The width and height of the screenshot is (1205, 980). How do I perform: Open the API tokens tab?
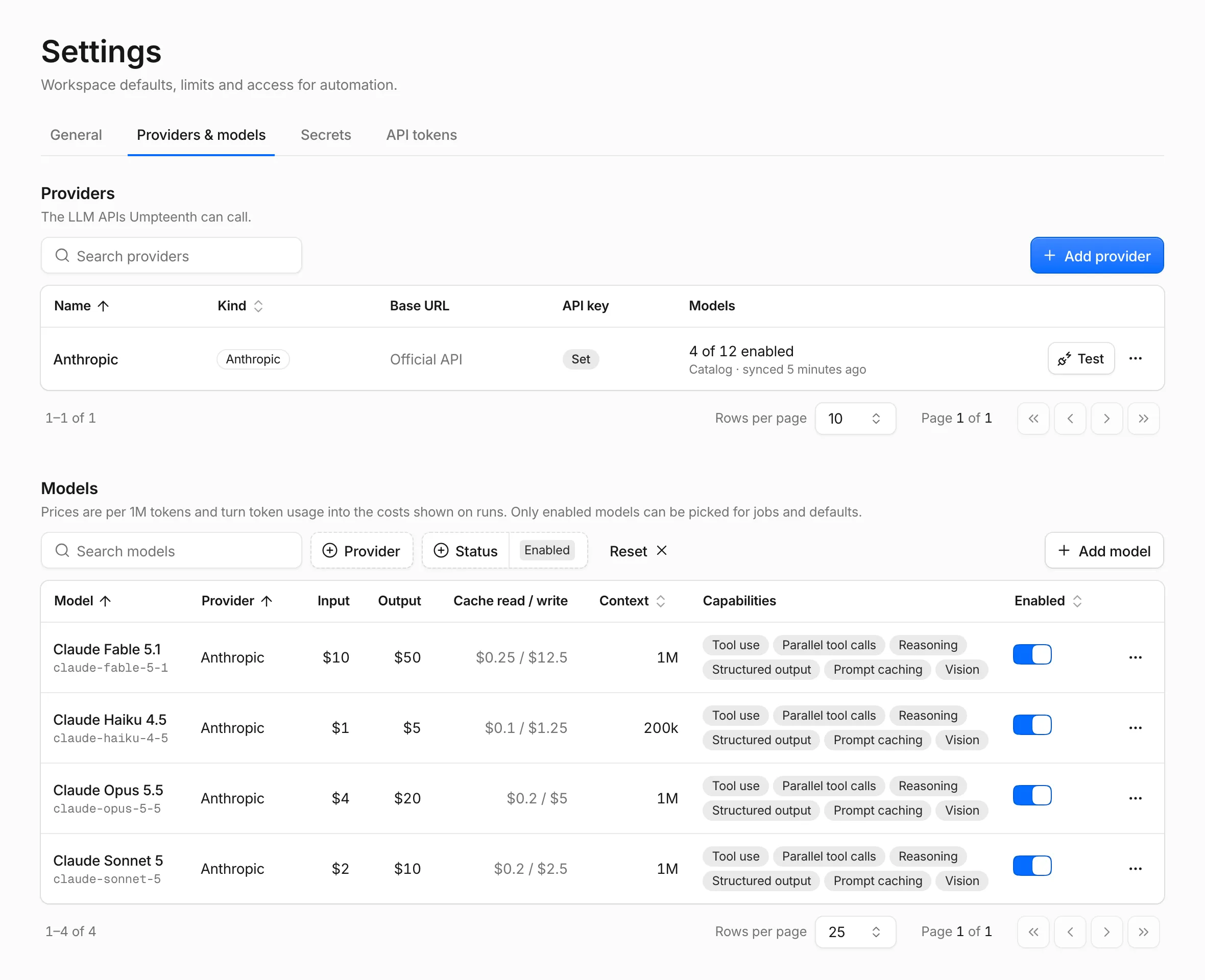[x=421, y=135]
